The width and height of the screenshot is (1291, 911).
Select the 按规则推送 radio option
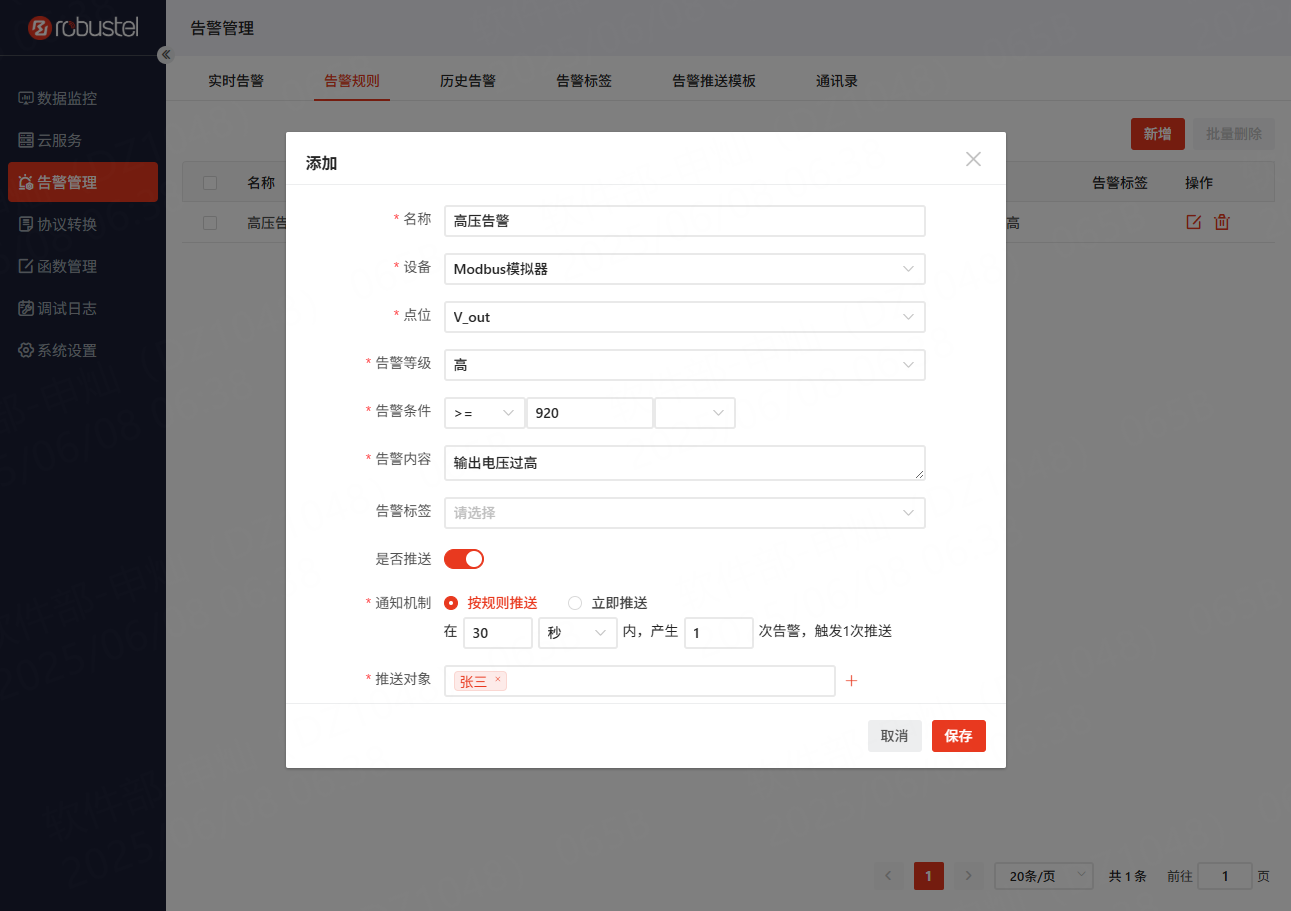tap(451, 603)
